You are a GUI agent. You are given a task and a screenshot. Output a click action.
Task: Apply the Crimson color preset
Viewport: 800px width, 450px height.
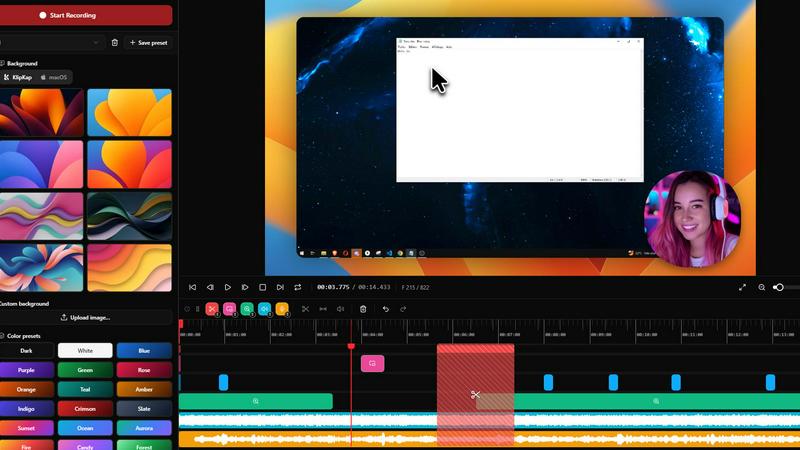pos(85,409)
